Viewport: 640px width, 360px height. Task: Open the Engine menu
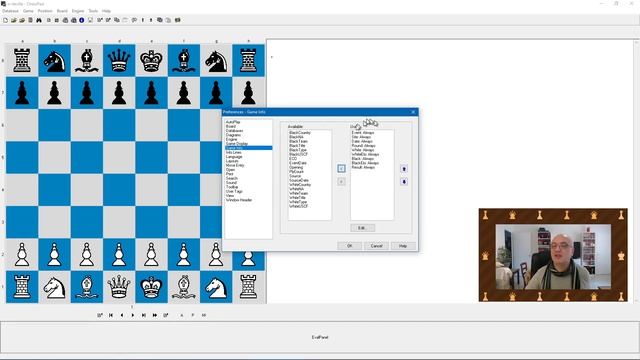coord(78,11)
